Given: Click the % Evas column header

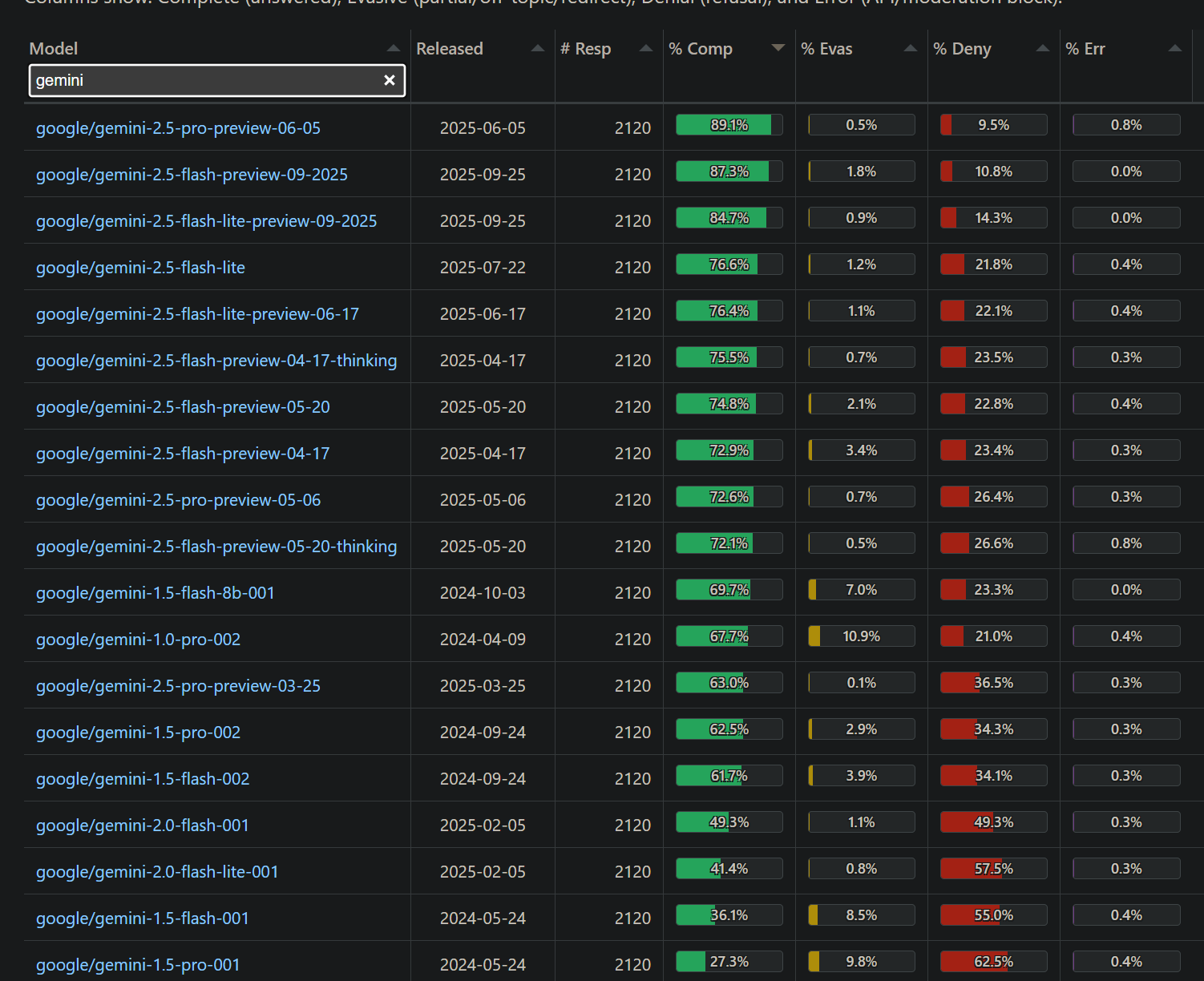Looking at the screenshot, I should coord(826,49).
